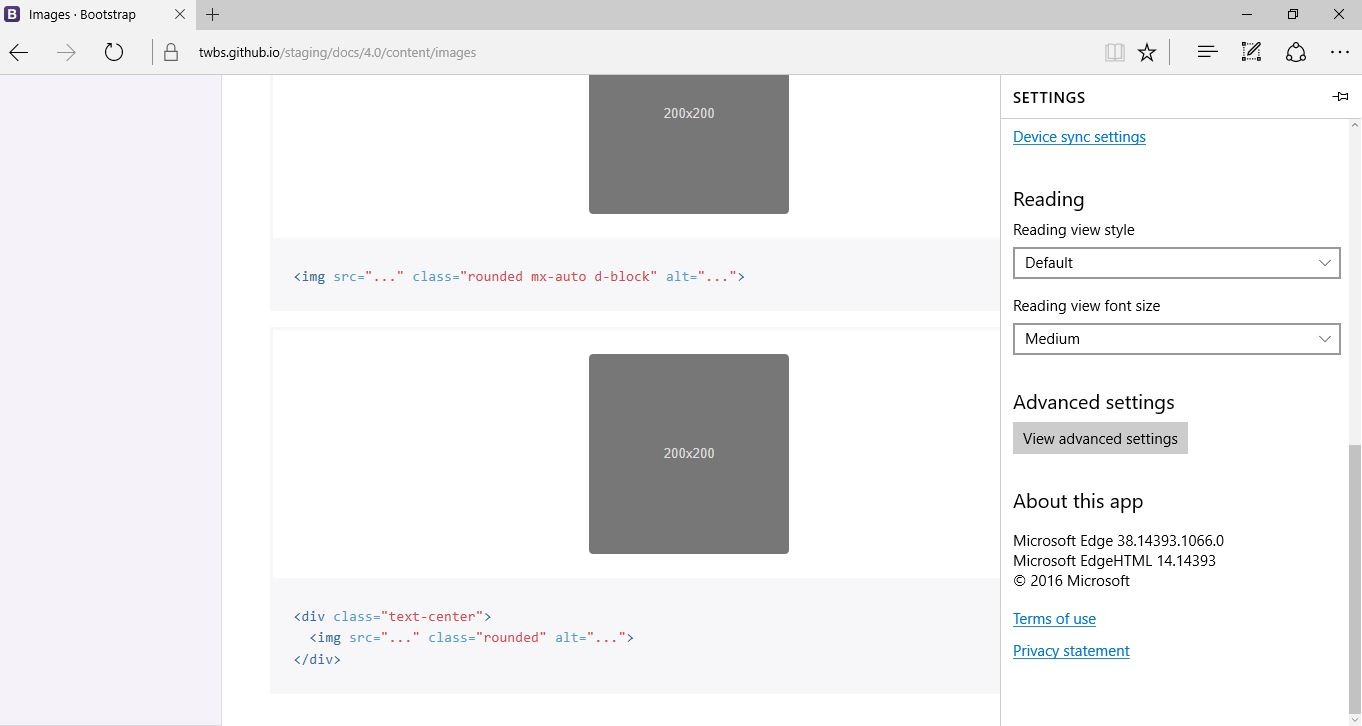Click the © 2016 Microsoft text
Viewport: 1362px width, 726px height.
(x=1071, y=581)
